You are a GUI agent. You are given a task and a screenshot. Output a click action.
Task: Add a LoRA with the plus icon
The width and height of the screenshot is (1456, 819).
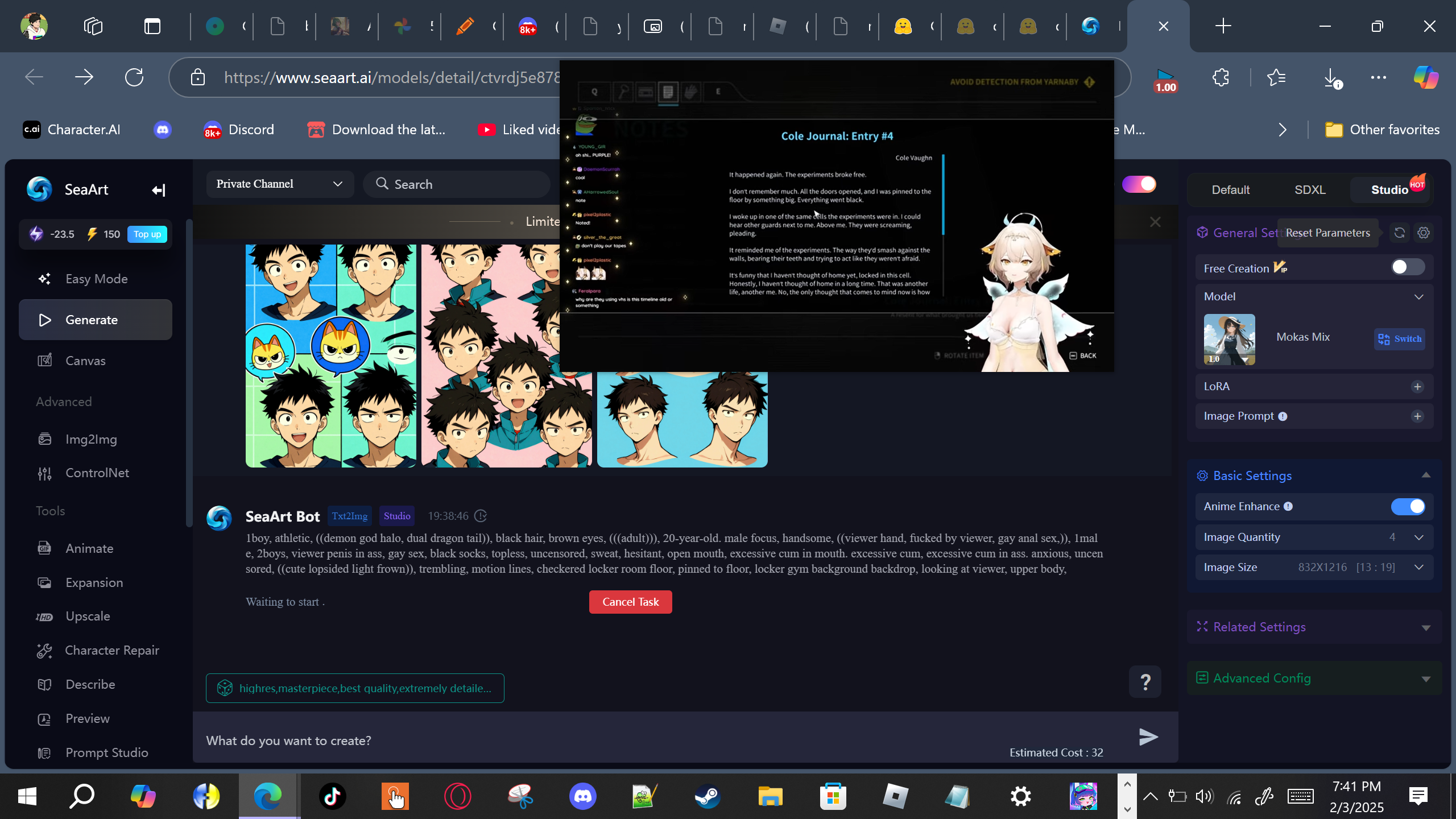(1417, 387)
